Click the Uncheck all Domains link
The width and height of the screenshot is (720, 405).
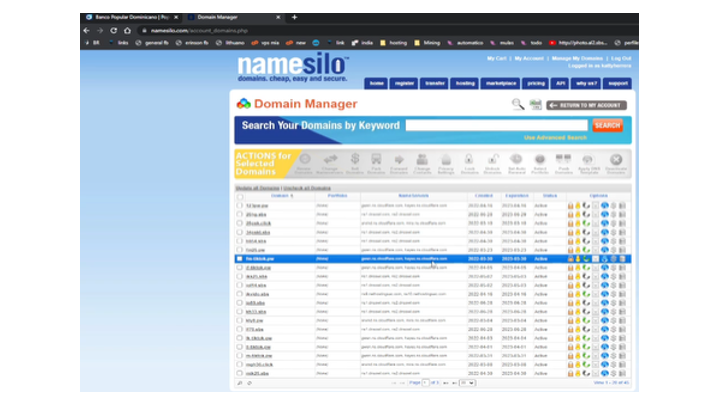[307, 188]
